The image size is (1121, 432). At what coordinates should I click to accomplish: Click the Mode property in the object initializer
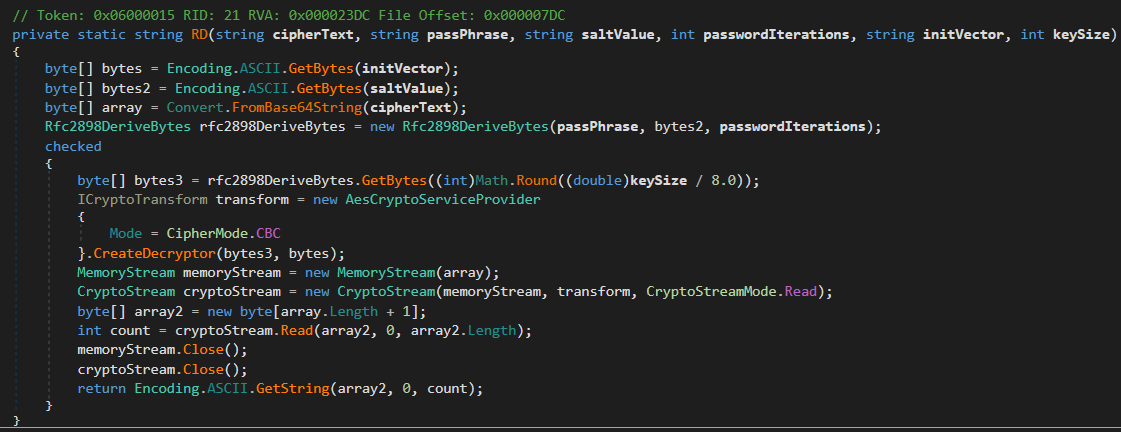point(126,234)
